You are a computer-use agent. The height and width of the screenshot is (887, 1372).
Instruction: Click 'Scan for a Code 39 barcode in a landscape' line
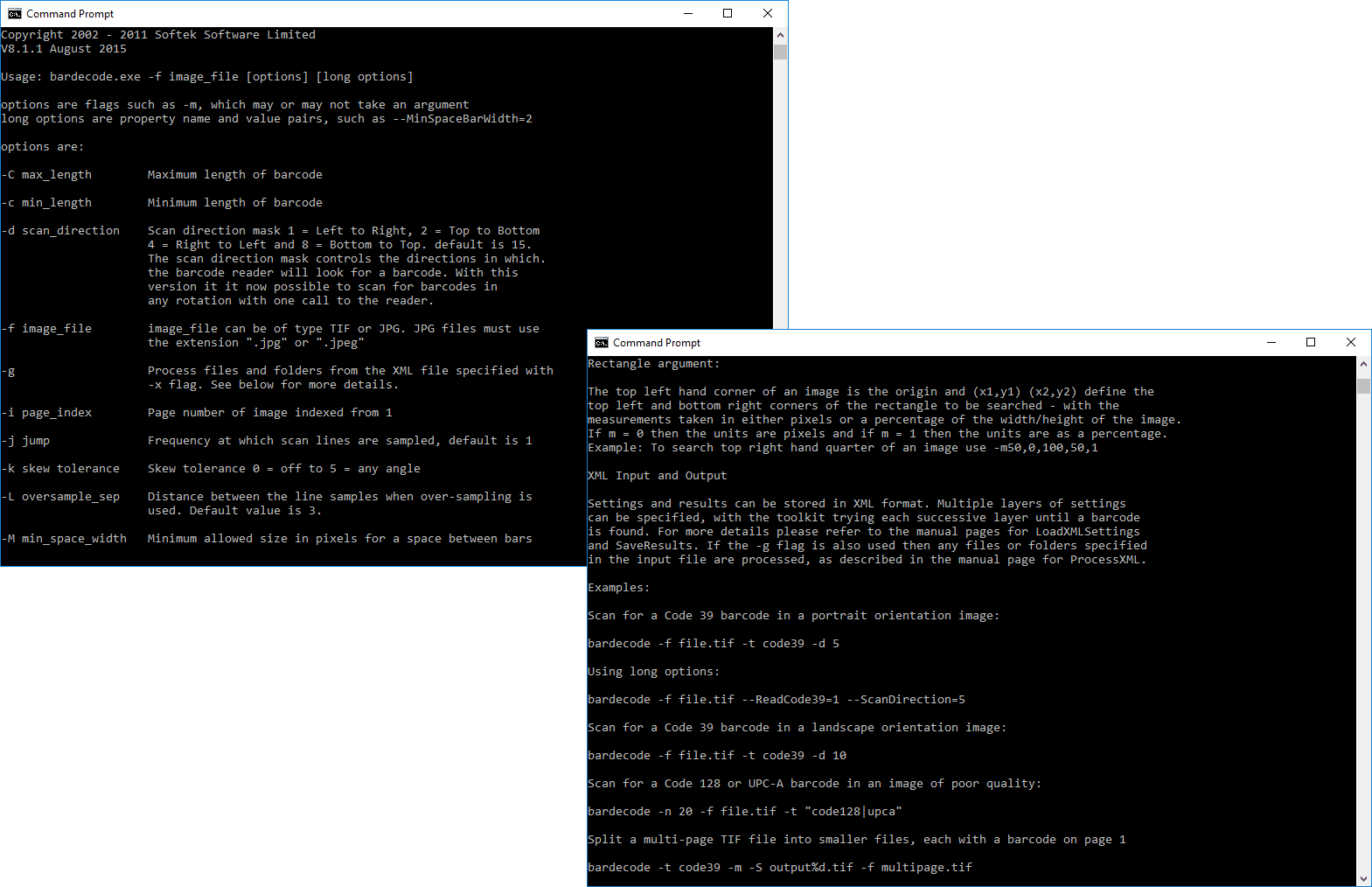pos(797,728)
